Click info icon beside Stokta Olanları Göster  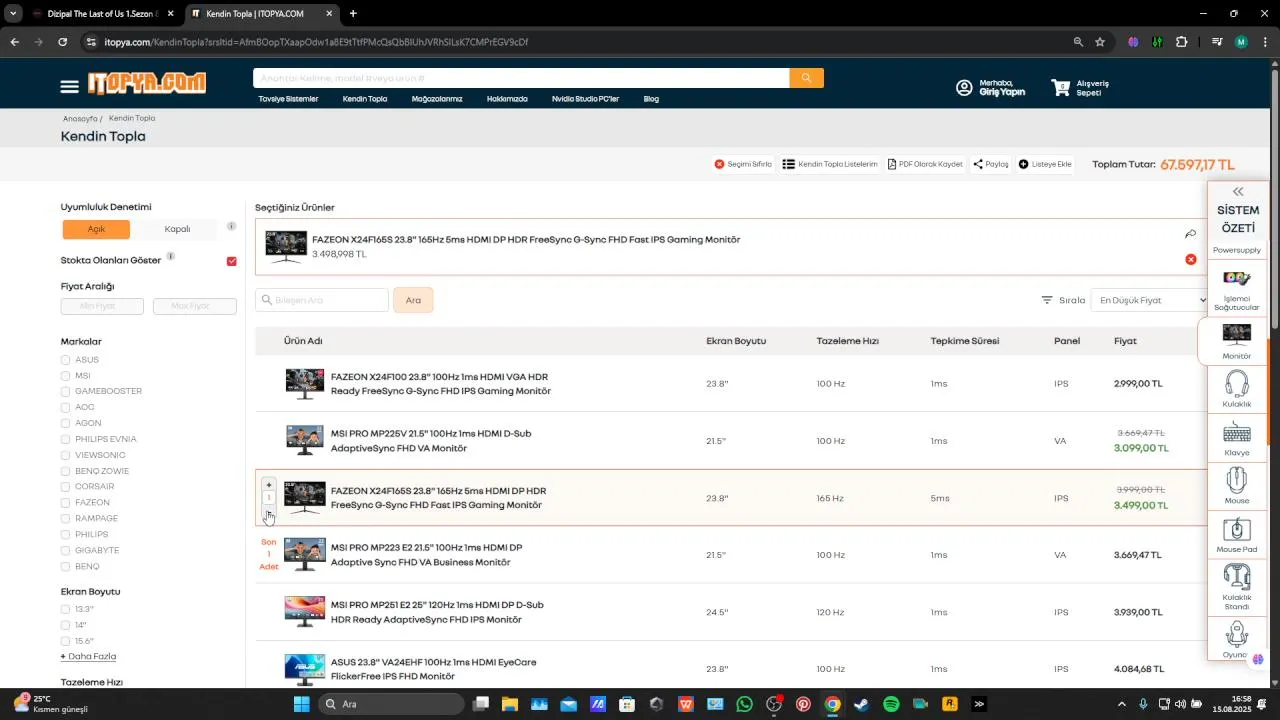(171, 257)
